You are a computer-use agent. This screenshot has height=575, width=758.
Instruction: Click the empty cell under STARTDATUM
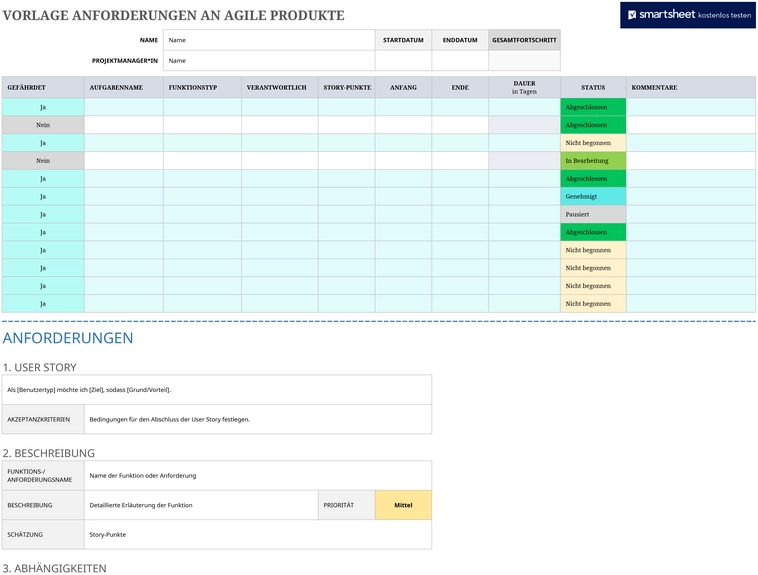pyautogui.click(x=403, y=61)
